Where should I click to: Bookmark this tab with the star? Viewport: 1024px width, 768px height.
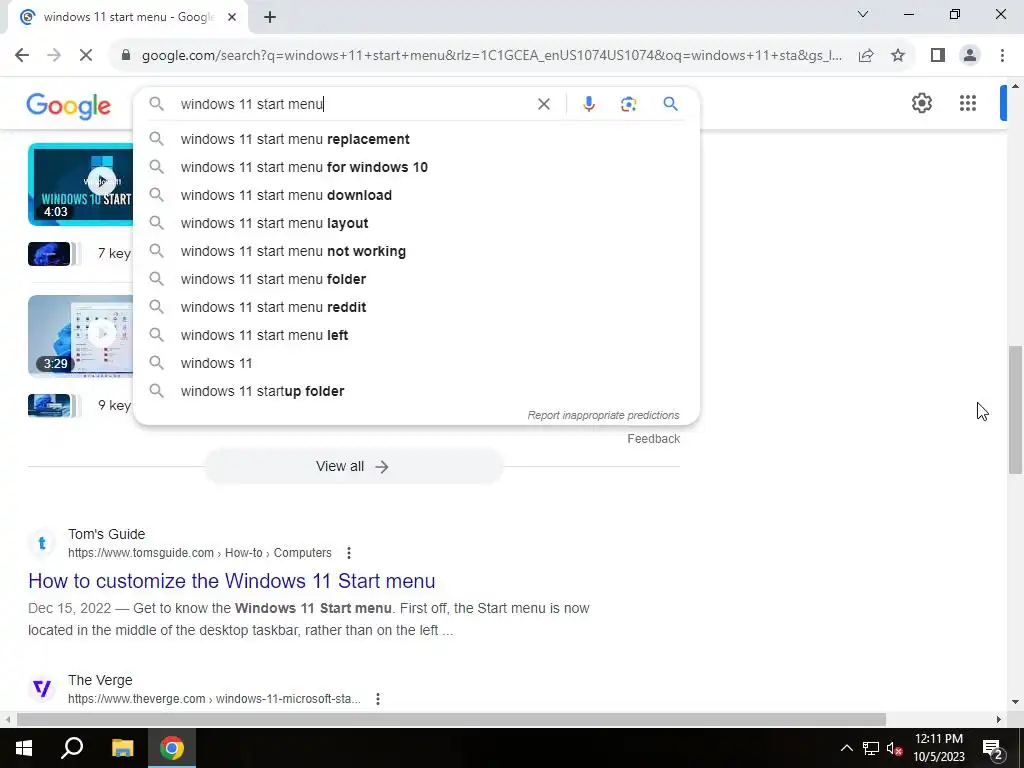[x=898, y=56]
